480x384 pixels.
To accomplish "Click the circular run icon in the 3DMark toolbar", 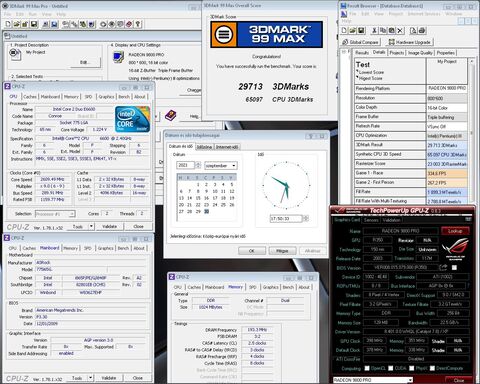I will (x=103, y=24).
